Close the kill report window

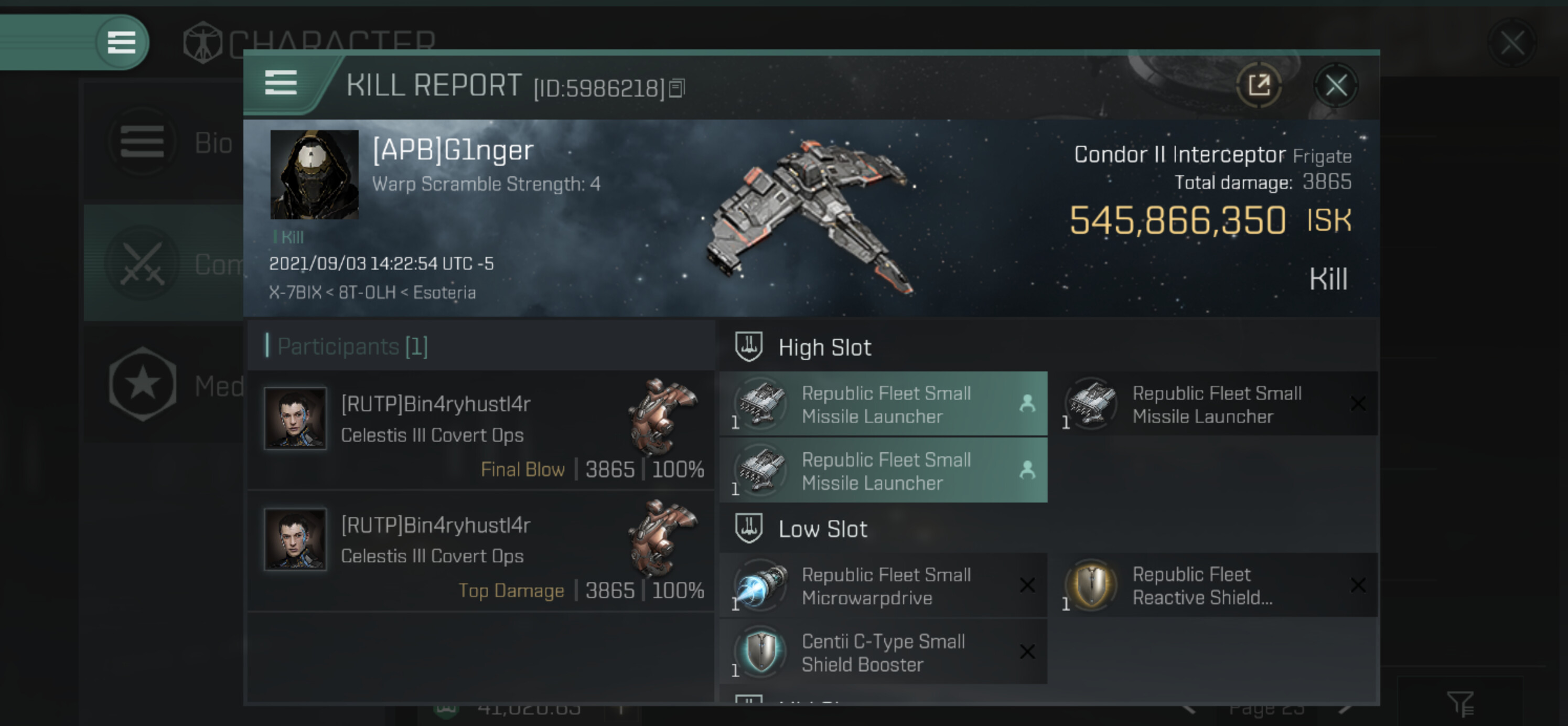click(x=1336, y=86)
